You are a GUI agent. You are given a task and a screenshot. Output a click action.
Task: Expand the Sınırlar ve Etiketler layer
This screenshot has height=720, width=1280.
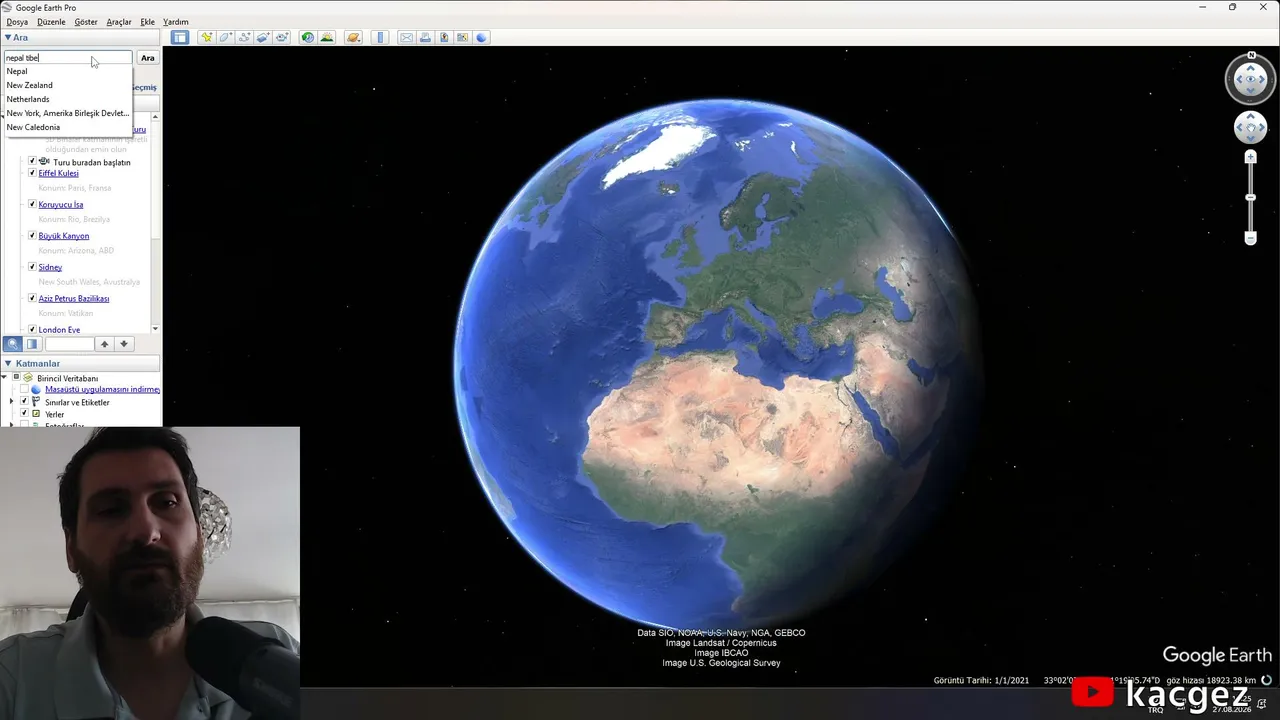click(12, 402)
